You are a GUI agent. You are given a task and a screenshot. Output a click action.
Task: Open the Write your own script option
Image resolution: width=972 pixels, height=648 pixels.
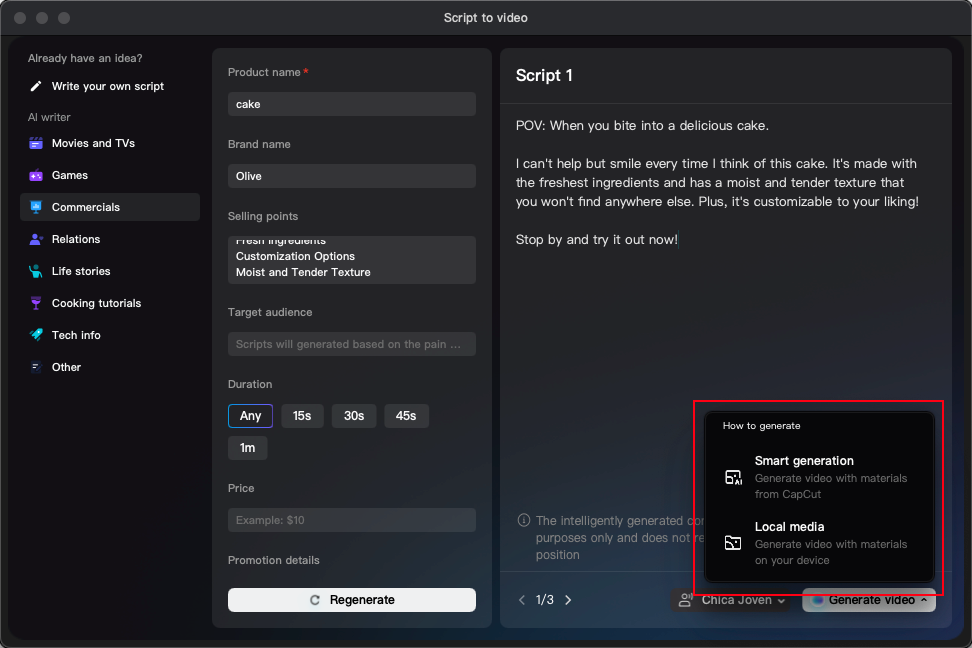tap(110, 86)
